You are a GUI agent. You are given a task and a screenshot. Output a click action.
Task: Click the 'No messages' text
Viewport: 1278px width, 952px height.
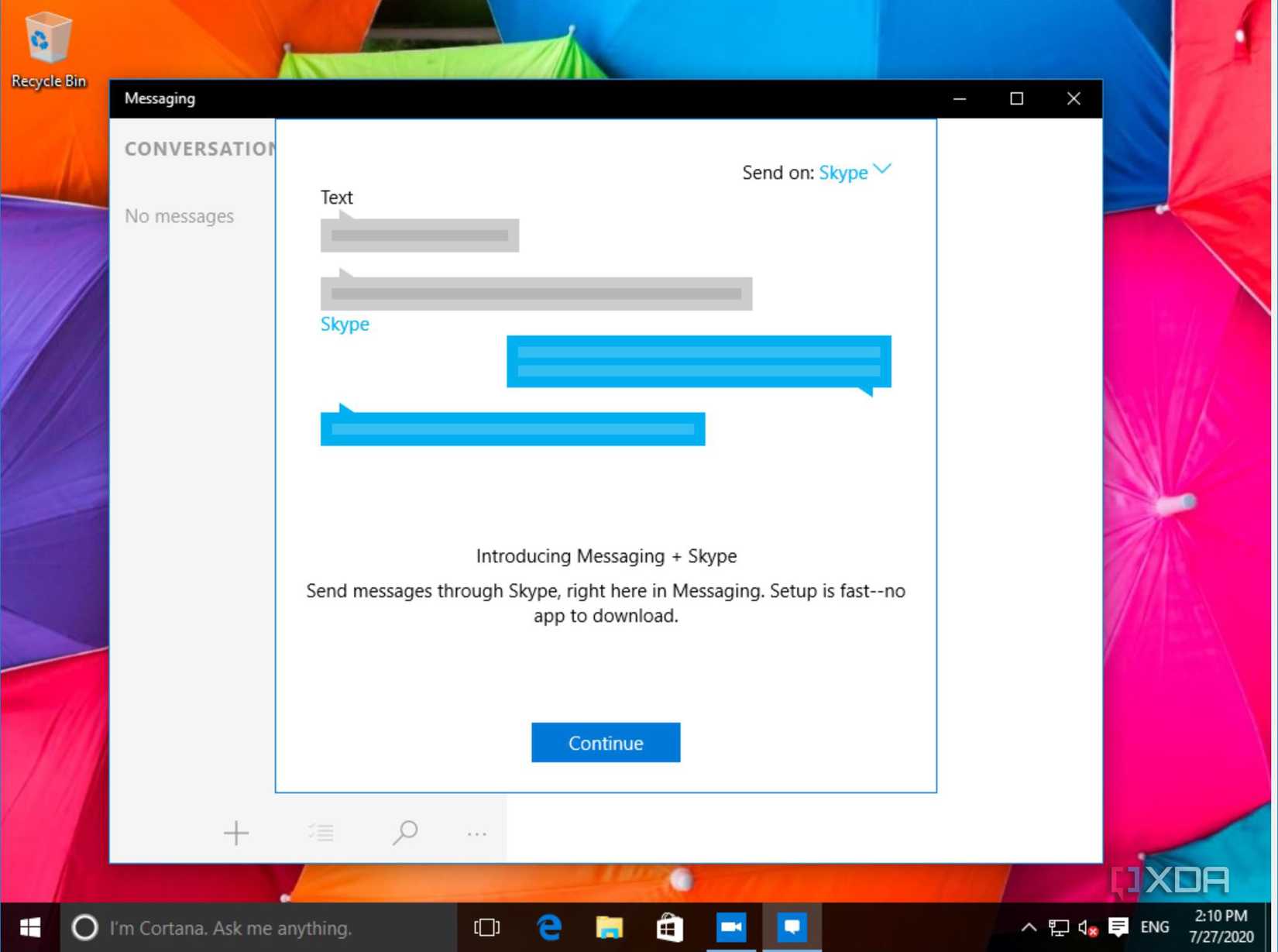point(179,216)
